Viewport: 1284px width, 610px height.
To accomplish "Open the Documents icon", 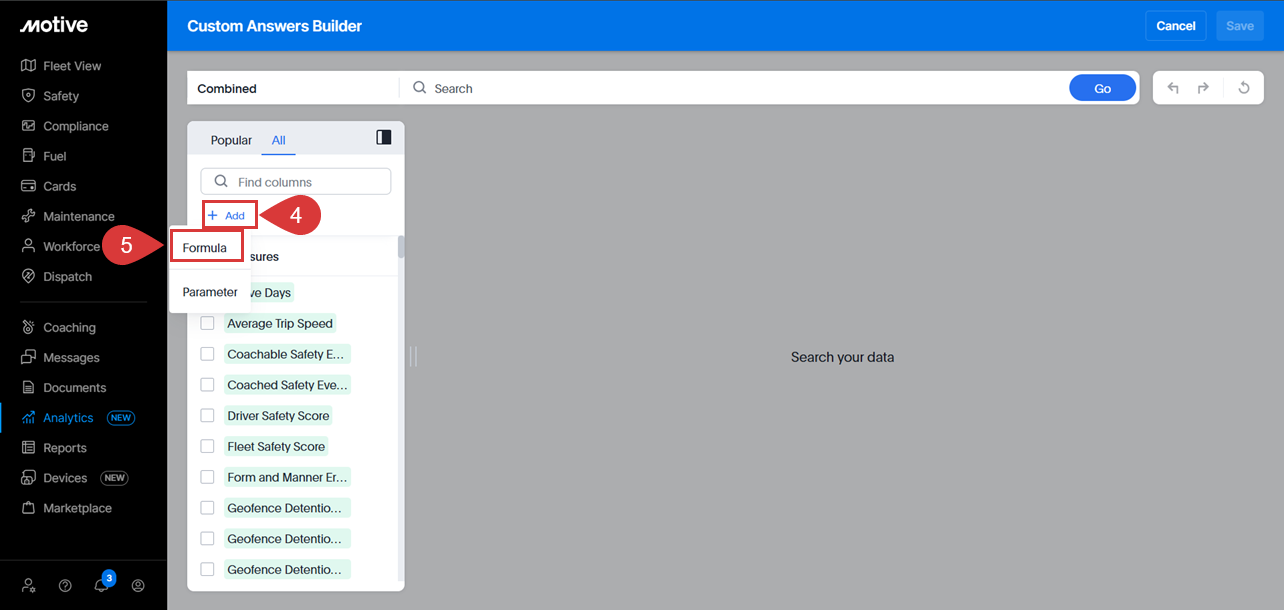I will 29,387.
